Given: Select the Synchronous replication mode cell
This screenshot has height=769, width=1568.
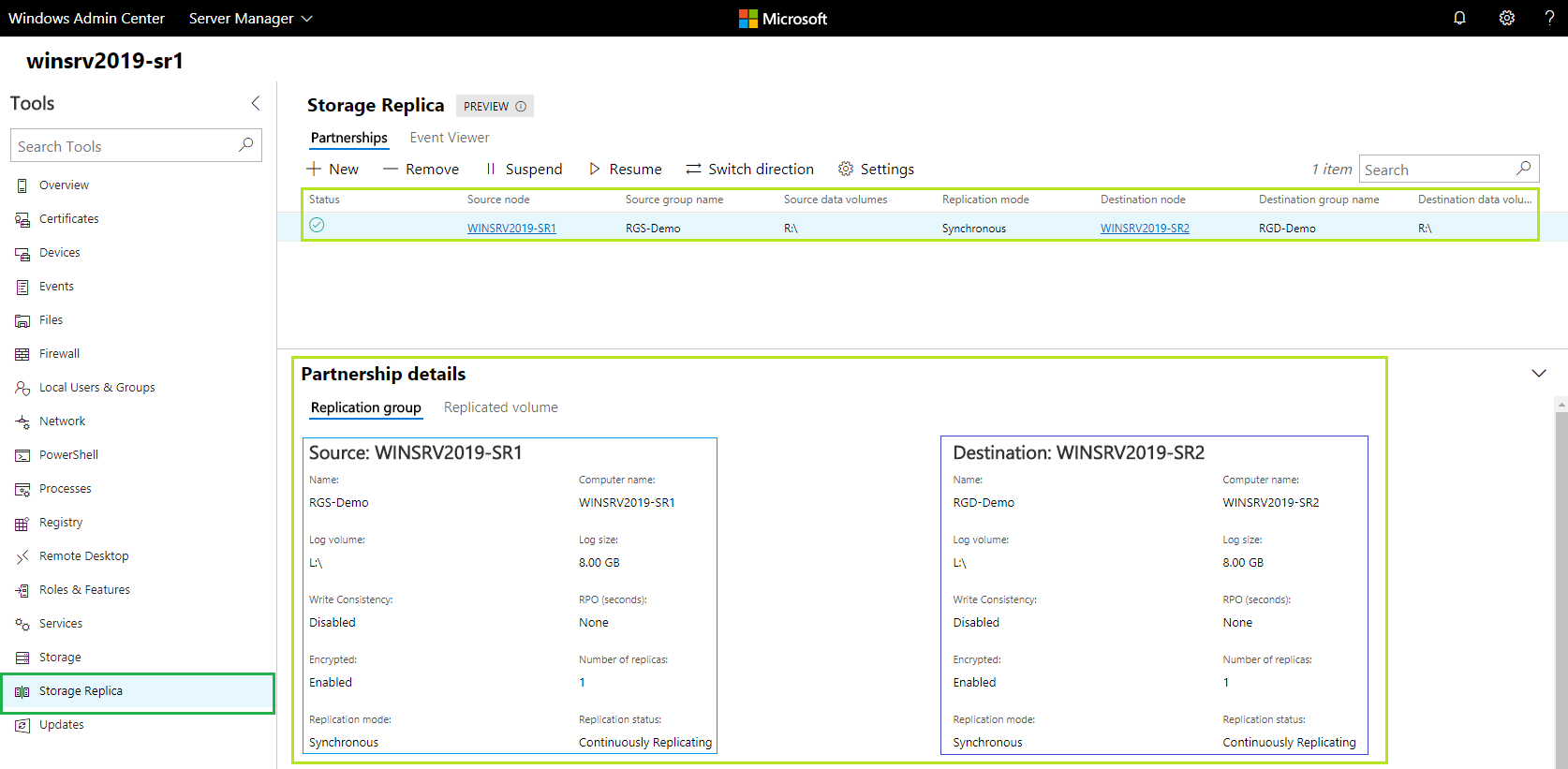Looking at the screenshot, I should coord(974,229).
